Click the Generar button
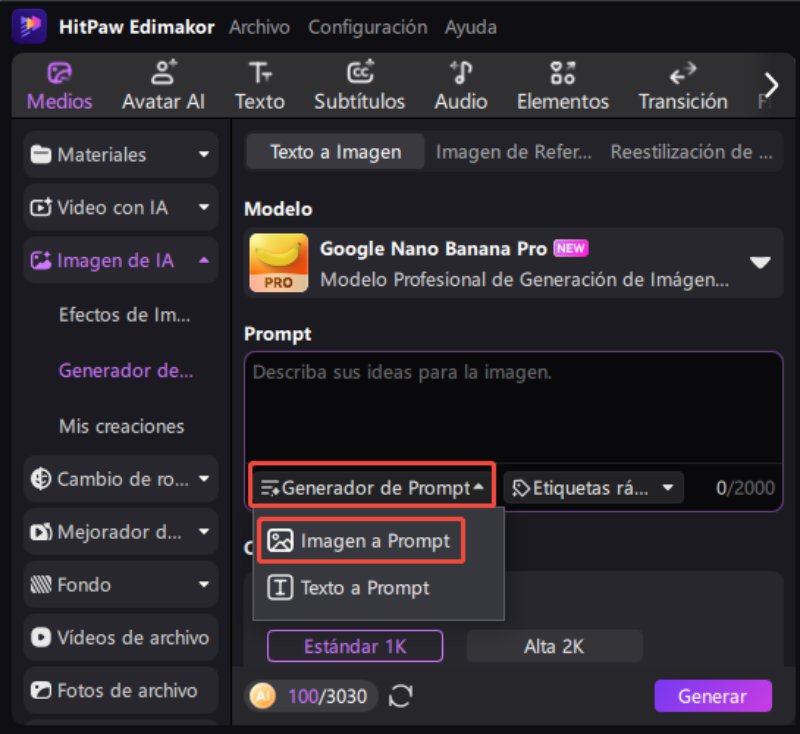The image size is (800, 734). [713, 696]
